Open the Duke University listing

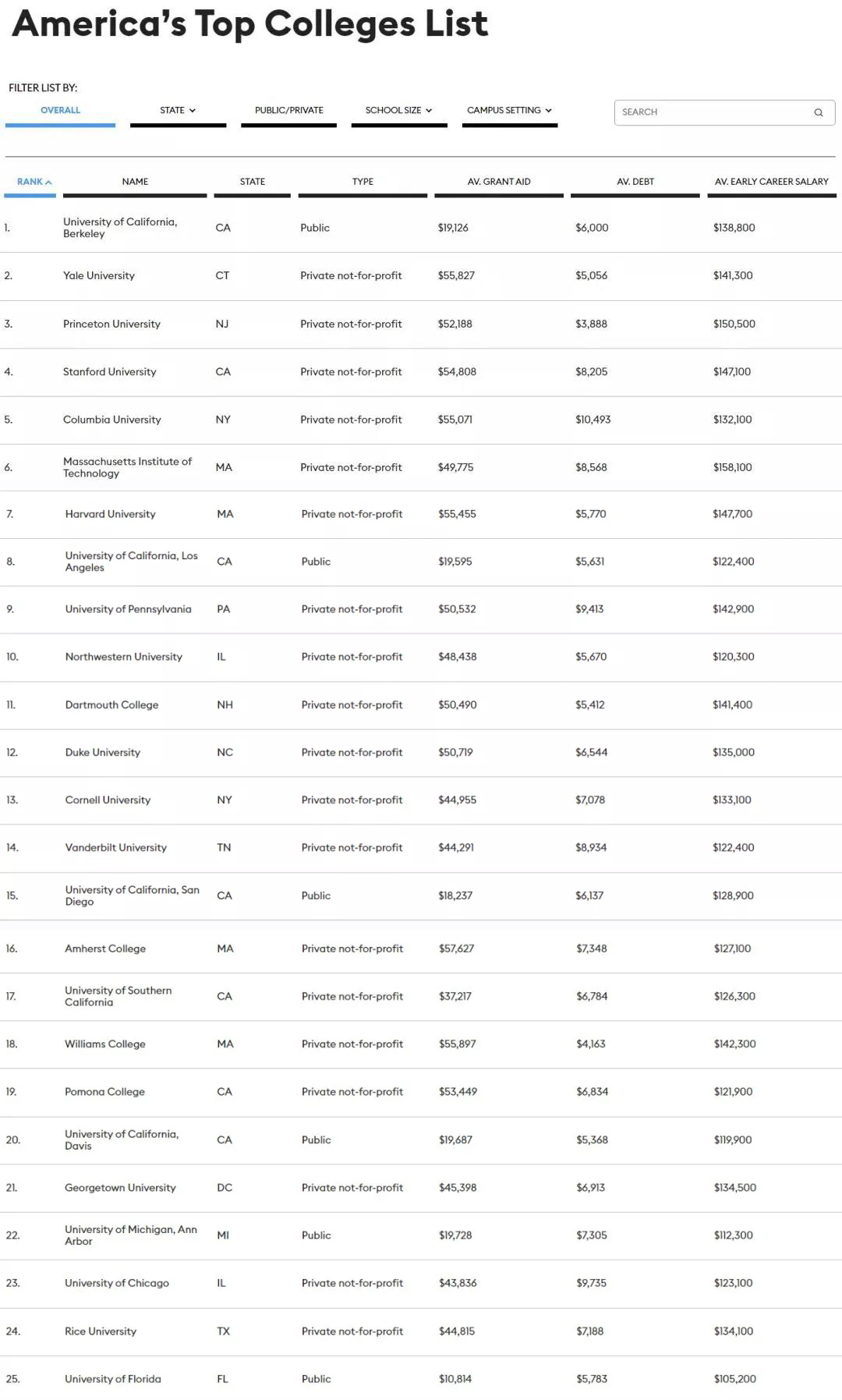pyautogui.click(x=103, y=753)
